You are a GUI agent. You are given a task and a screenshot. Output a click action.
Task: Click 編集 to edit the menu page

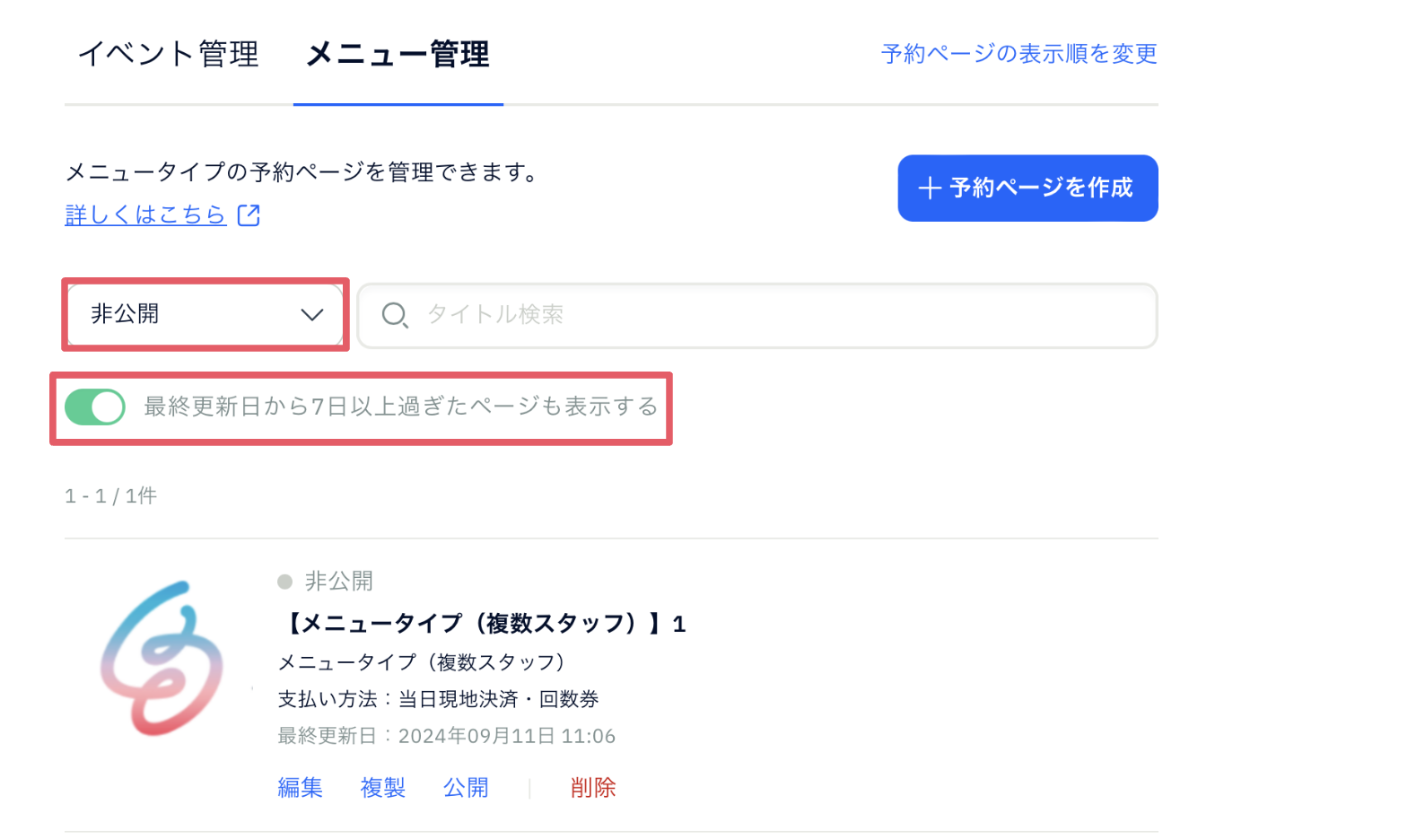point(300,787)
